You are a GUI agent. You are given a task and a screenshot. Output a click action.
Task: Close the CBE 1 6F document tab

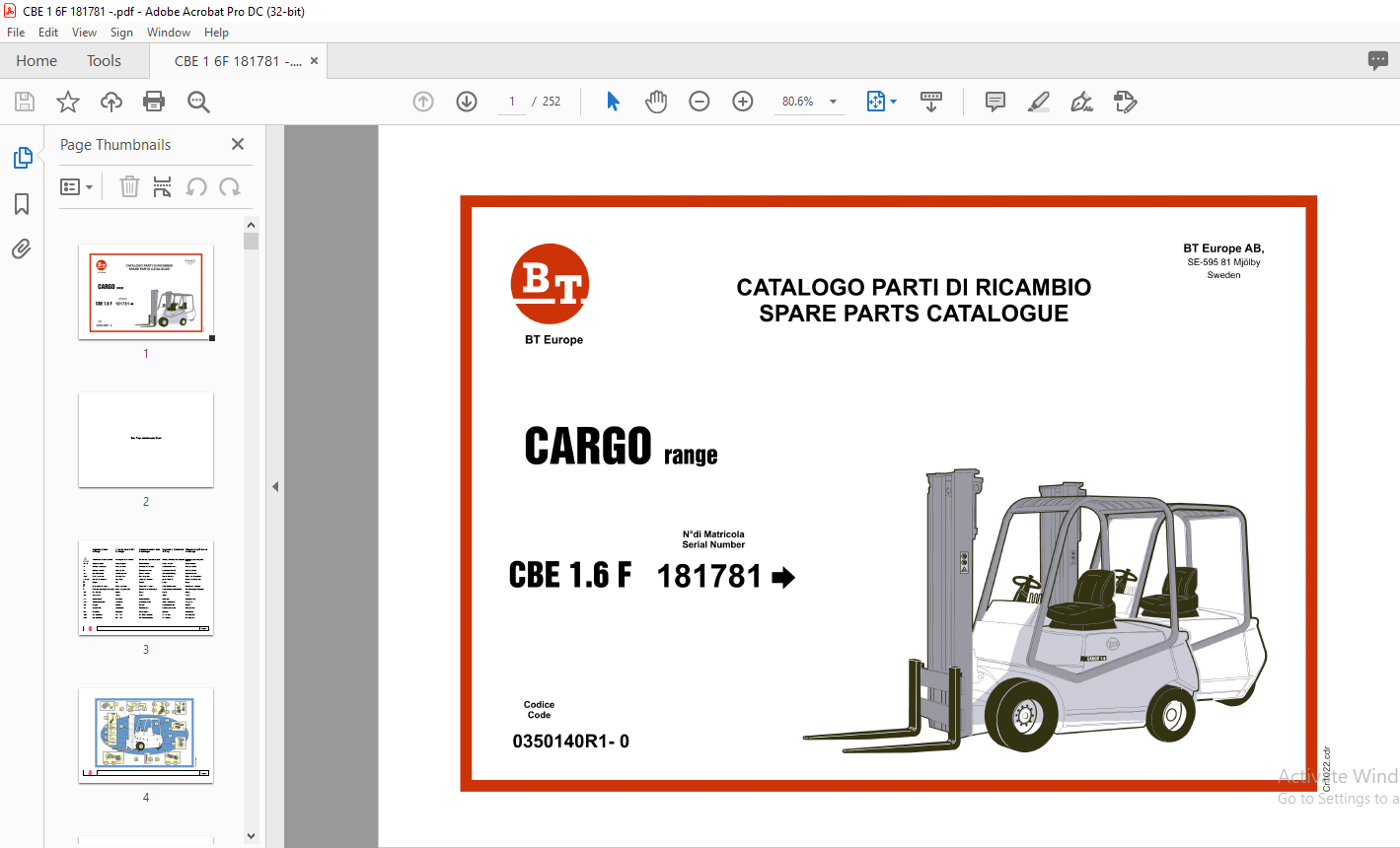pos(314,60)
